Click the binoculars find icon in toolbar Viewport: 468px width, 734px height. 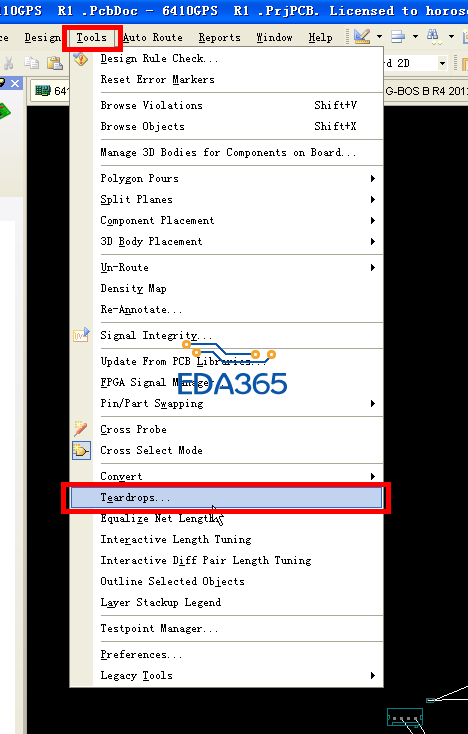coord(434,37)
